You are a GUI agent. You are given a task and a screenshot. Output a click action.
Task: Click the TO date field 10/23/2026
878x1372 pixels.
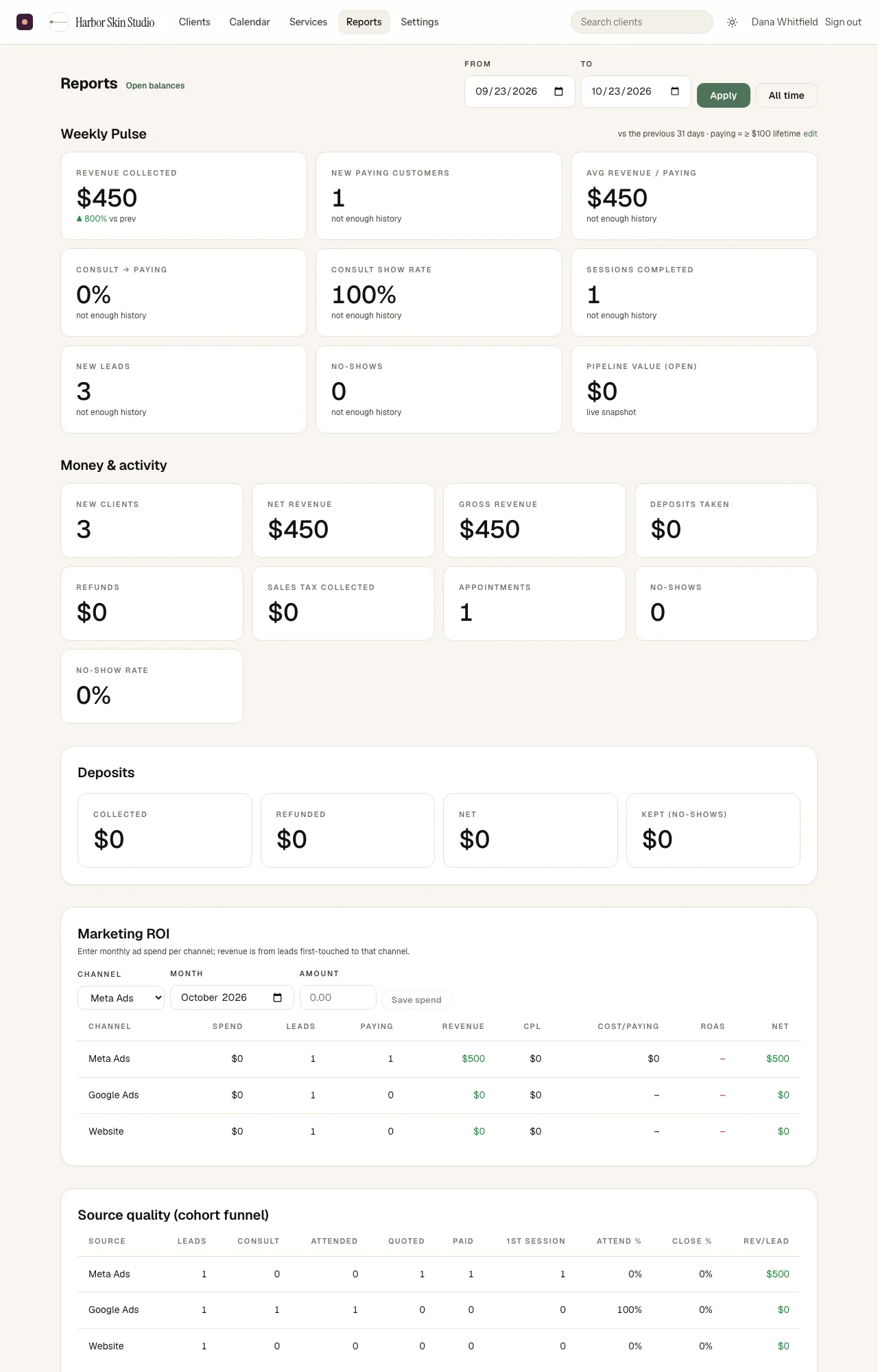(636, 91)
